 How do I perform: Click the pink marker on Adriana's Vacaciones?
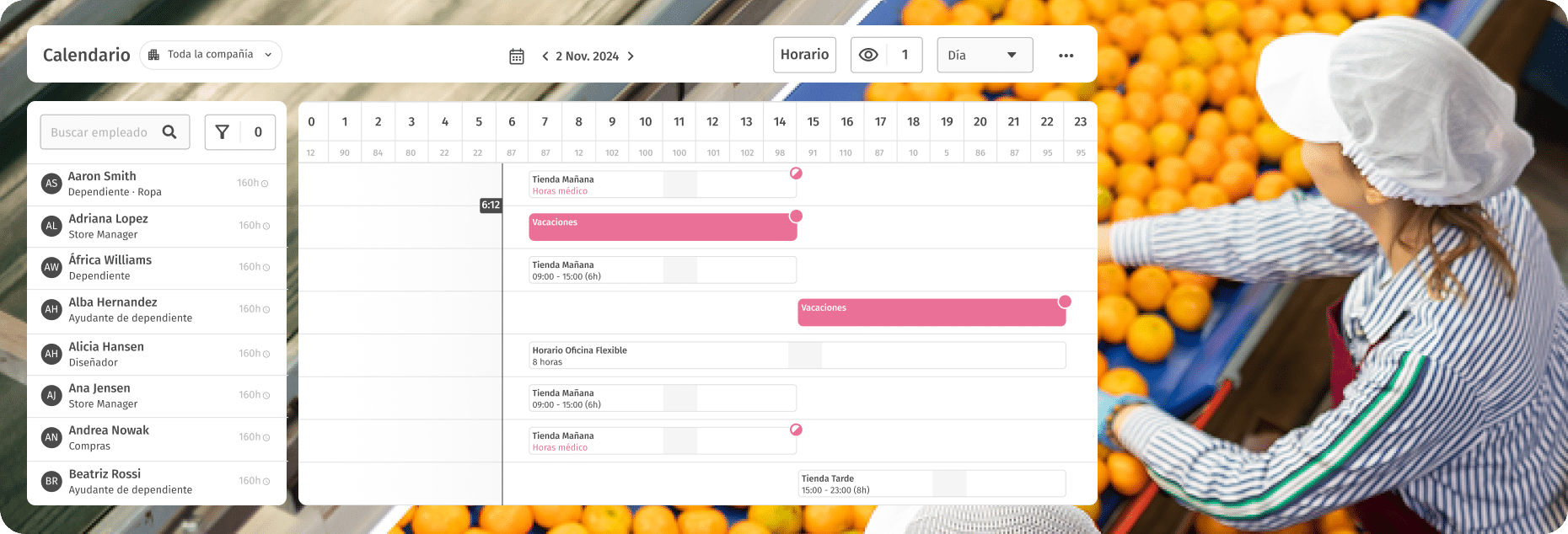pyautogui.click(x=795, y=216)
